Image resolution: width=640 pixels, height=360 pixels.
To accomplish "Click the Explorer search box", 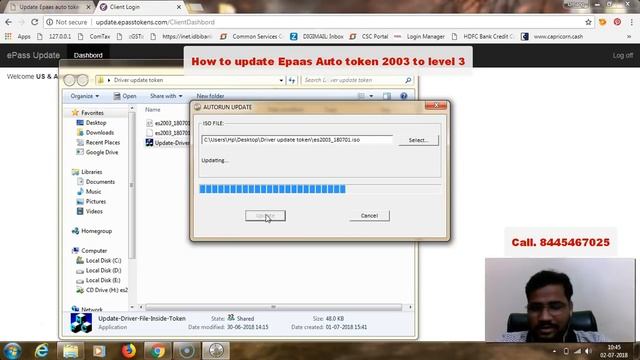I will click(357, 80).
